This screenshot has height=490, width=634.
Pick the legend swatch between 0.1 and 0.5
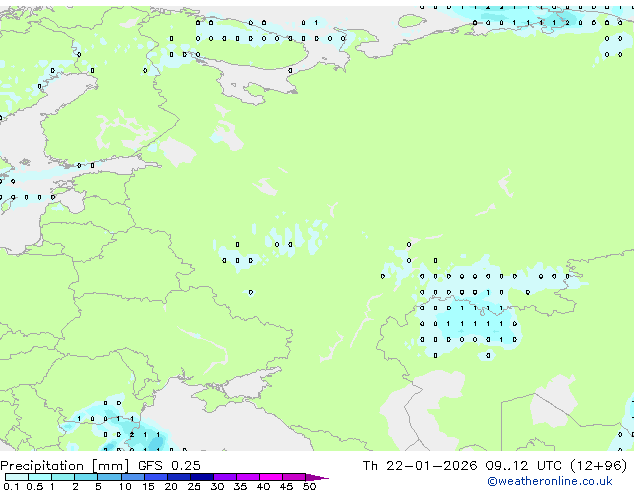pos(17,477)
